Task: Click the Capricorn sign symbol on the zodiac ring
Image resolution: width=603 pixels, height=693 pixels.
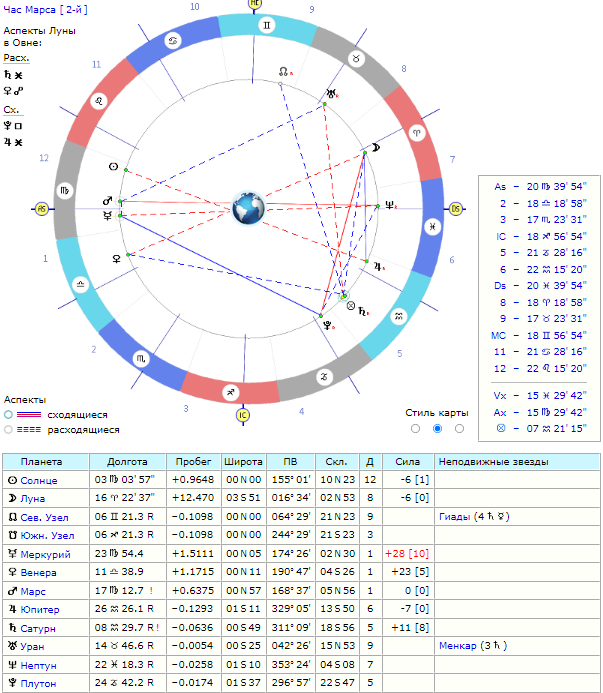Action: point(324,377)
